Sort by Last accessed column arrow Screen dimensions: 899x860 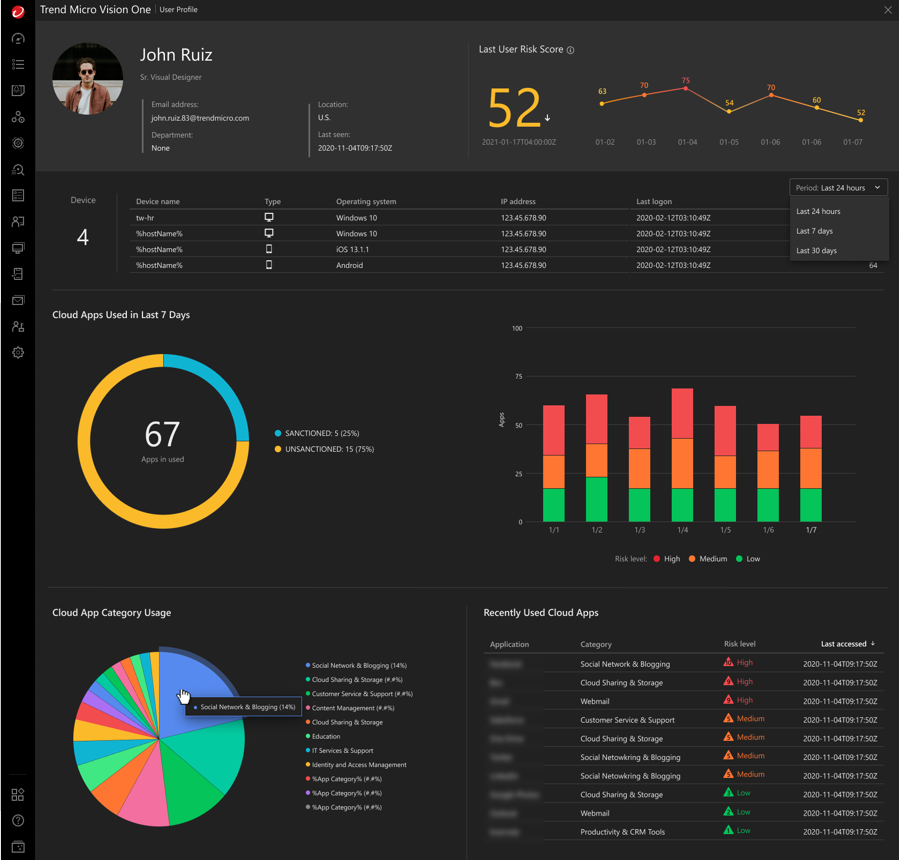click(x=873, y=643)
